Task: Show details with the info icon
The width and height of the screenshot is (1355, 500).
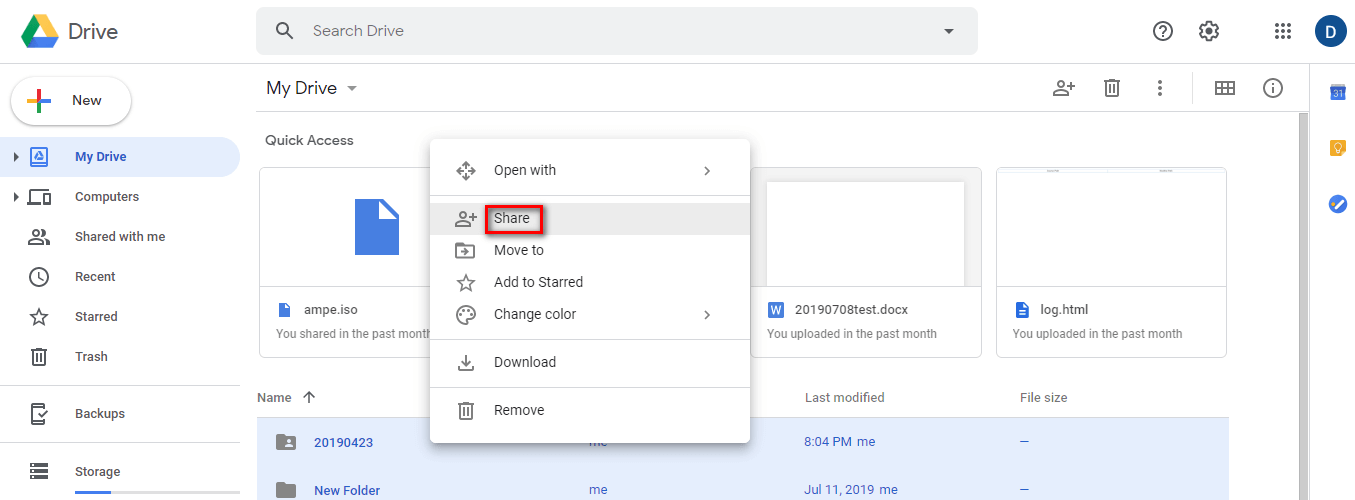Action: (x=1273, y=88)
